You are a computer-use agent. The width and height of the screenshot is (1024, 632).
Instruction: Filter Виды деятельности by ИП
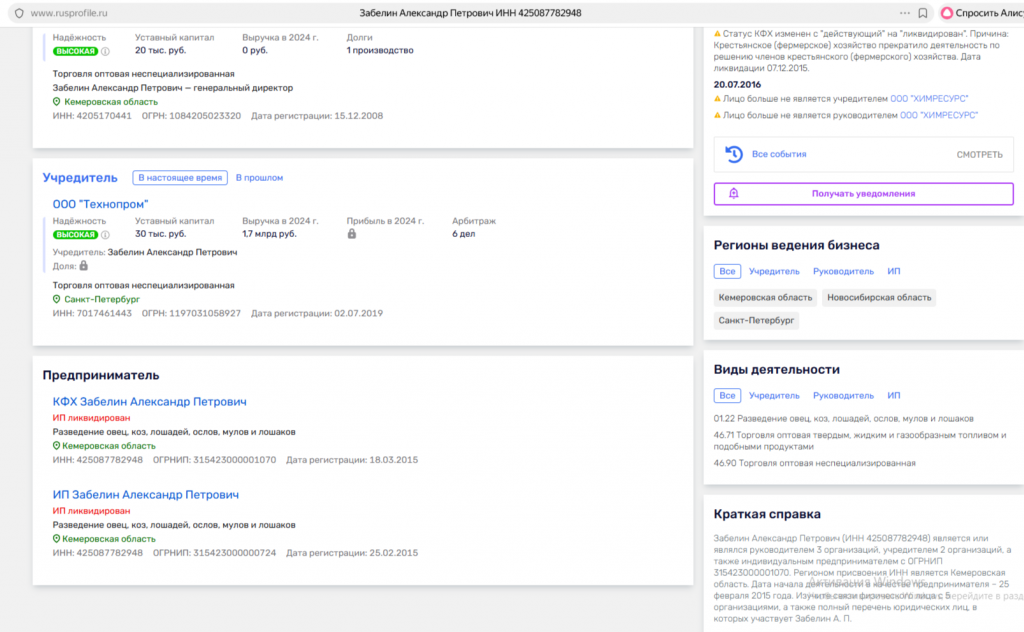pyautogui.click(x=893, y=396)
